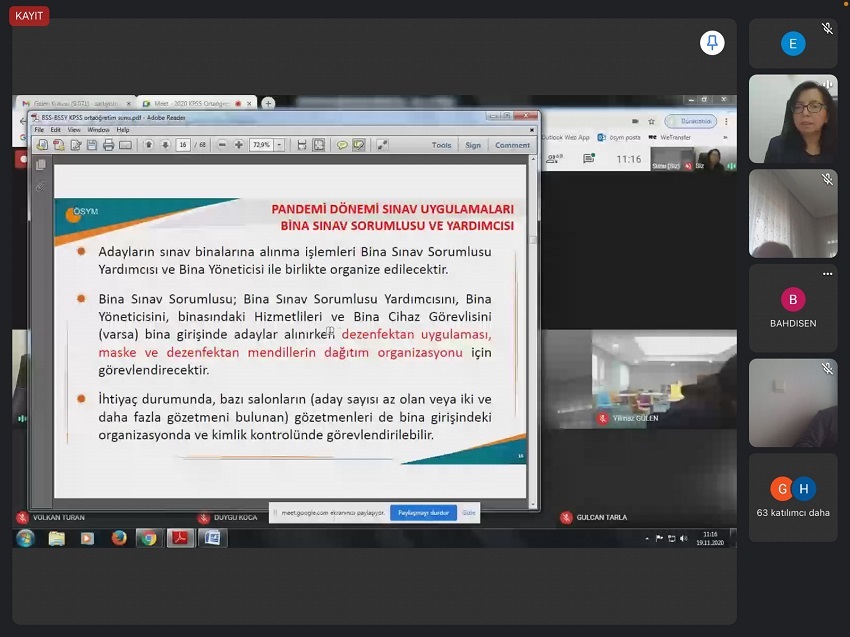Screen dimensions: 850x637
Task: Expand the 63 katılımcı daha participants list
Action: pos(792,497)
